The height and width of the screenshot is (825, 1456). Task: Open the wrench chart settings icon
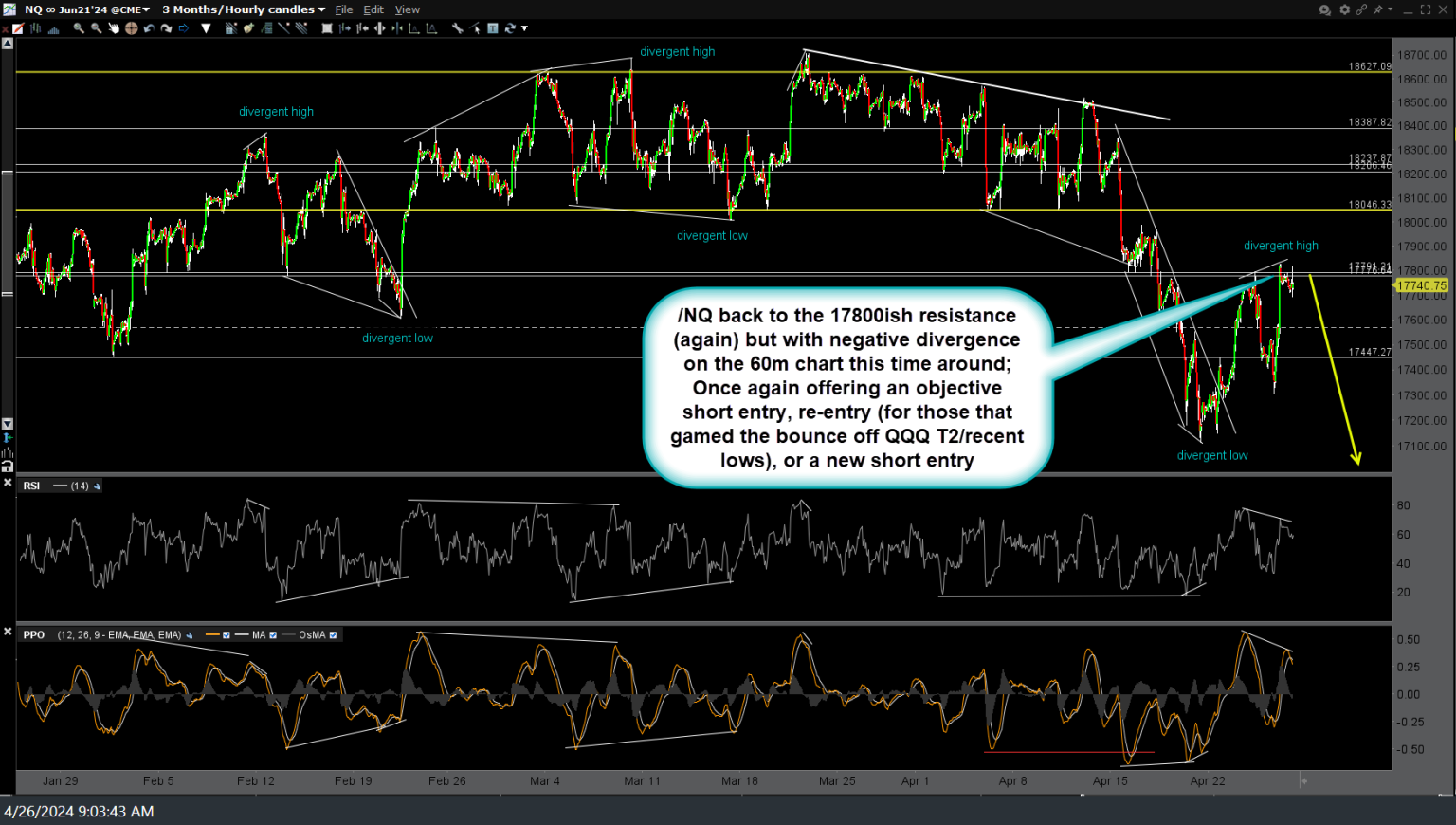coord(458,28)
